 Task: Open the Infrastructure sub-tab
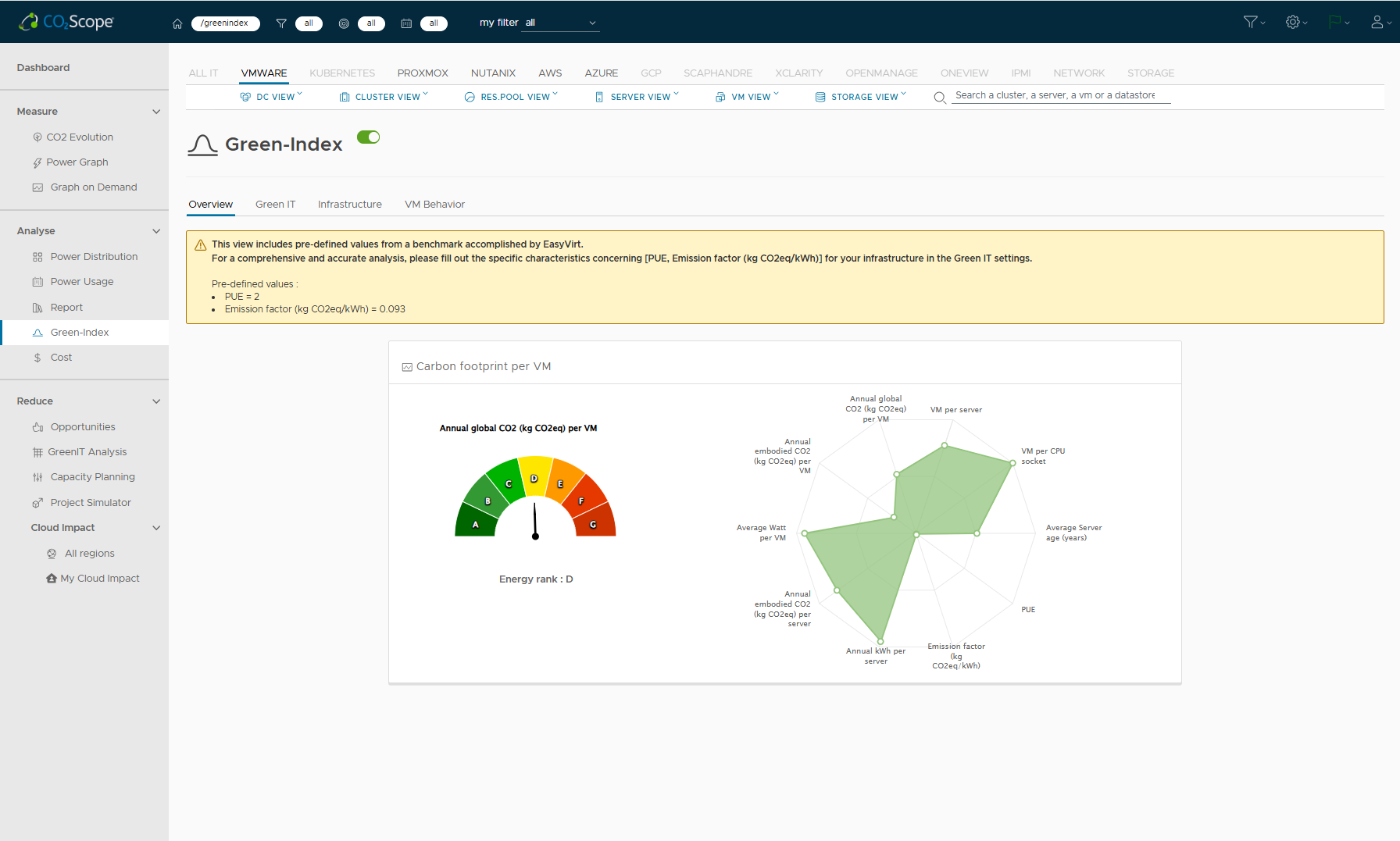click(350, 205)
